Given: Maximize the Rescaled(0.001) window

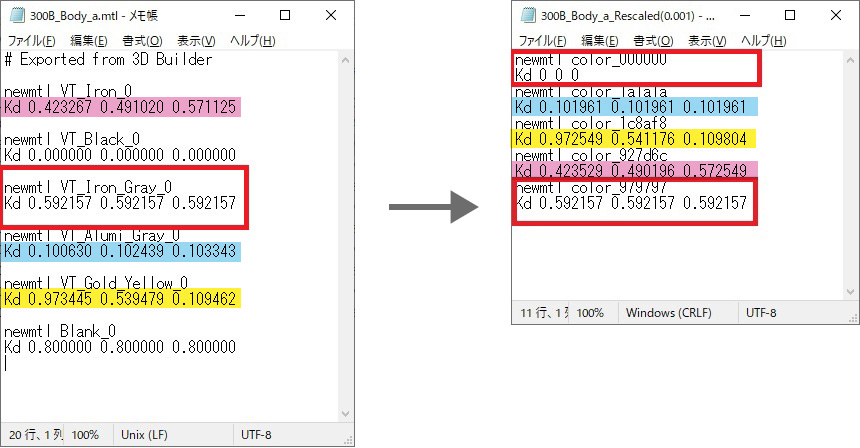Looking at the screenshot, I should 790,15.
